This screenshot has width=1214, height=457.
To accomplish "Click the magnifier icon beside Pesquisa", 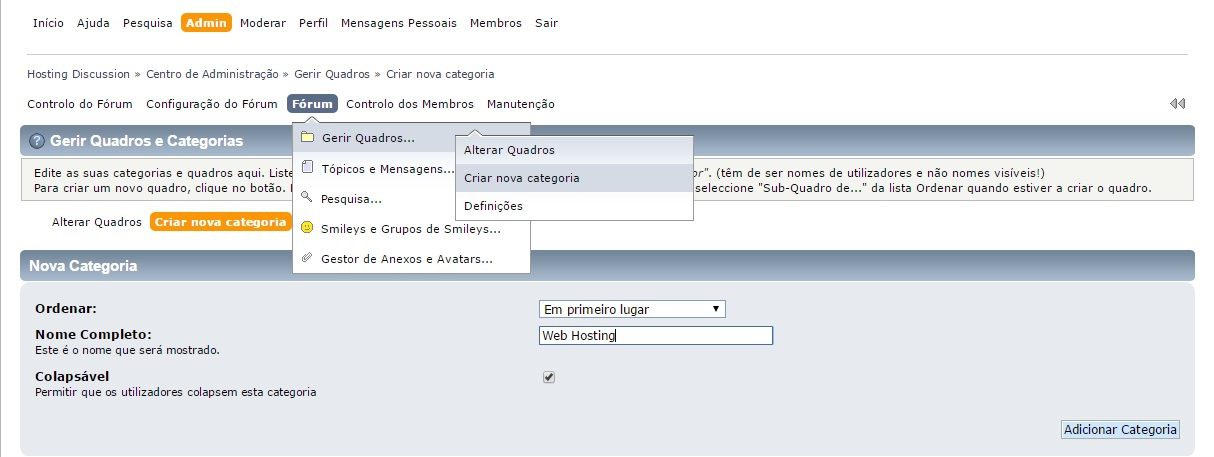I will [308, 198].
